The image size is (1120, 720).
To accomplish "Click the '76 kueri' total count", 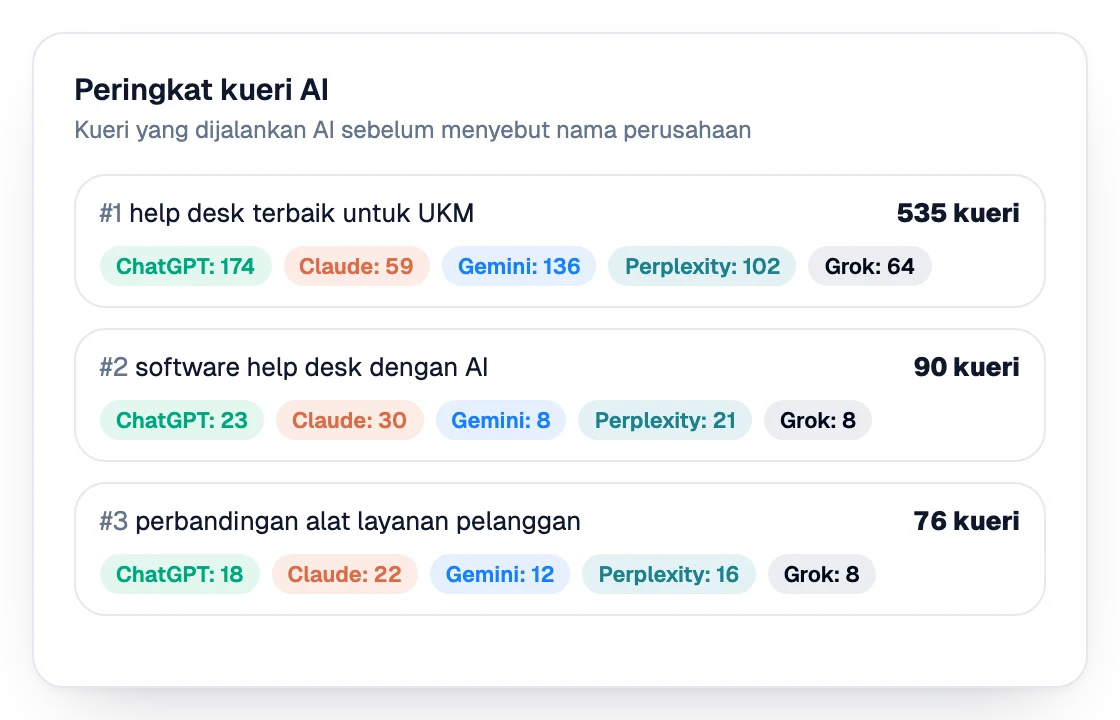I will pos(966,521).
